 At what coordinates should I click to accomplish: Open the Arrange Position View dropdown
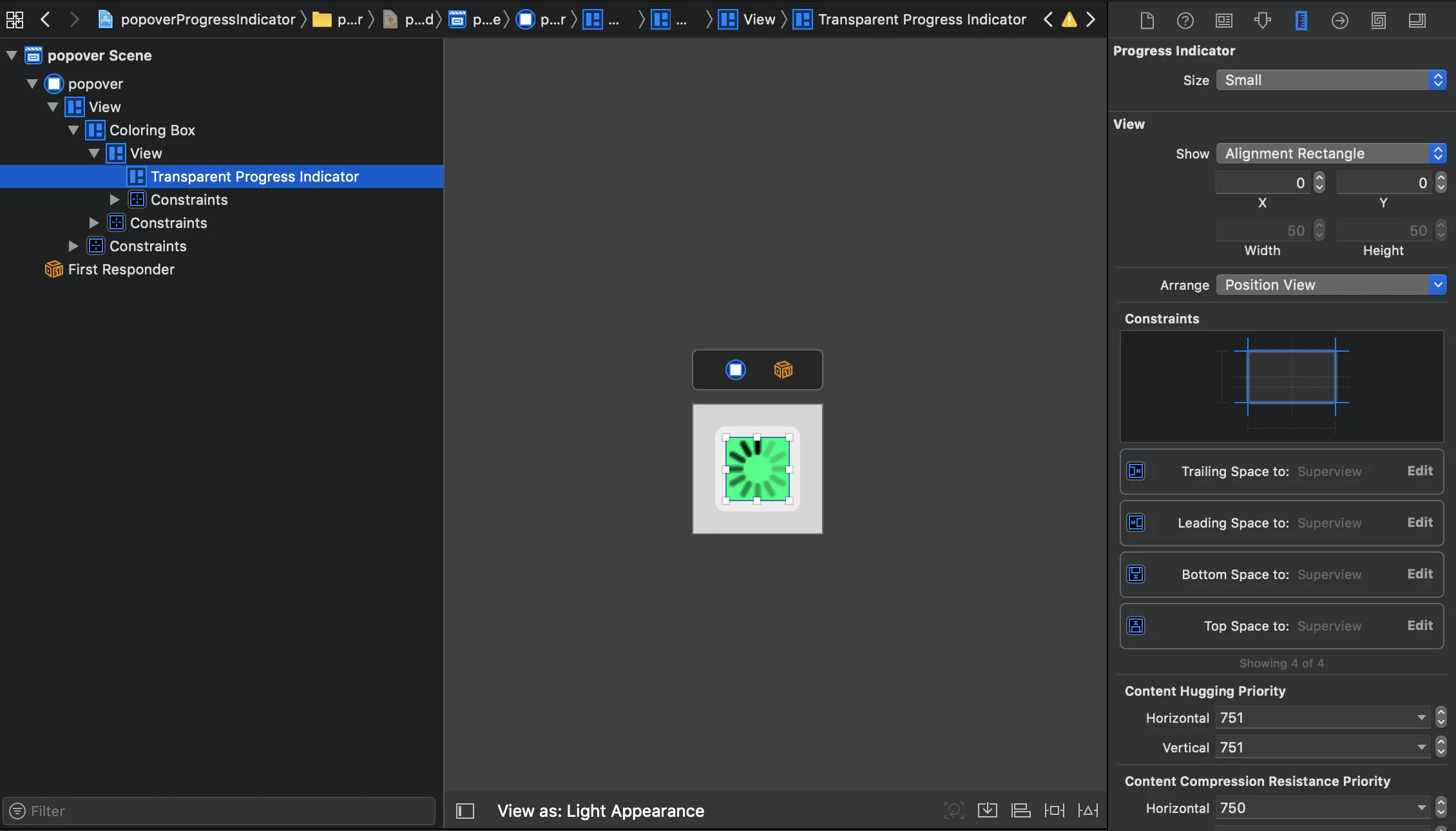[1331, 285]
